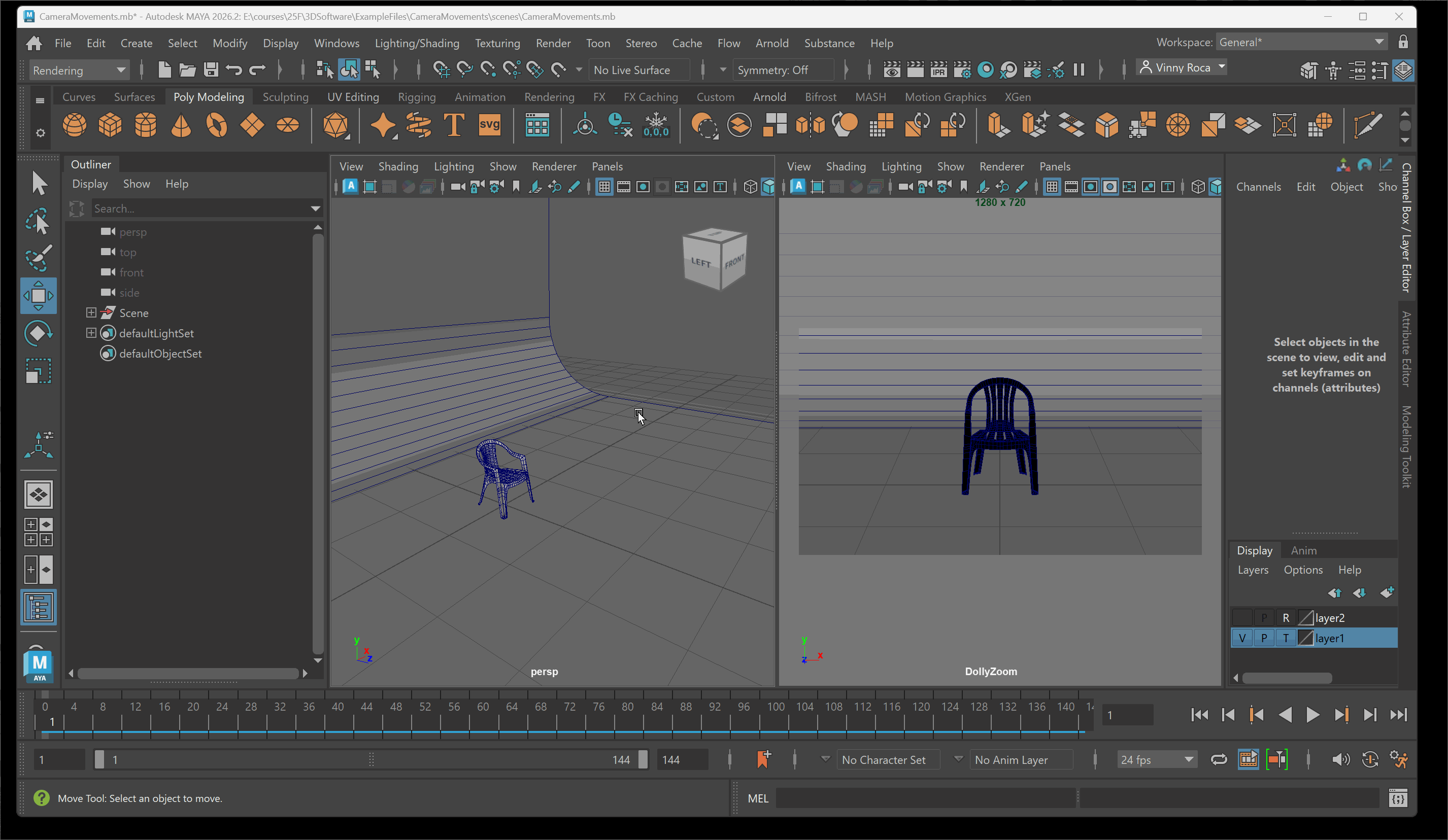
Task: Activate the Rotate tool in toolbox
Action: pos(38,333)
